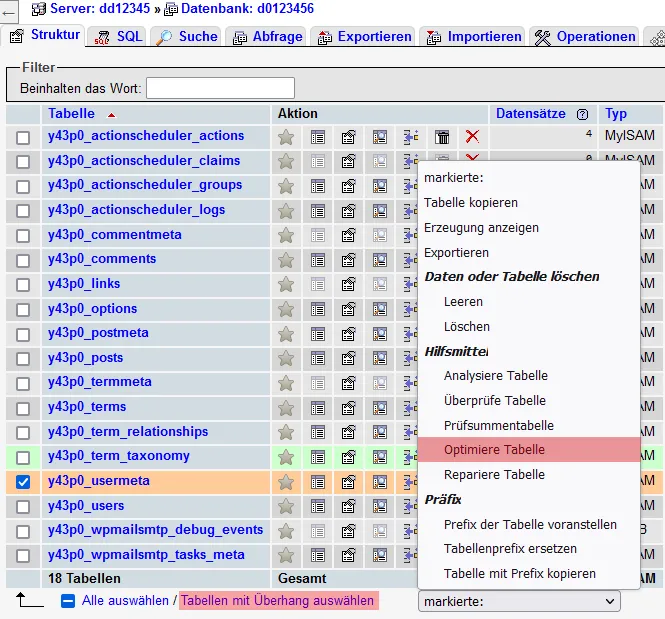Focus the 'Beinhalten das Wort' filter field
The width and height of the screenshot is (665, 619).
[220, 88]
